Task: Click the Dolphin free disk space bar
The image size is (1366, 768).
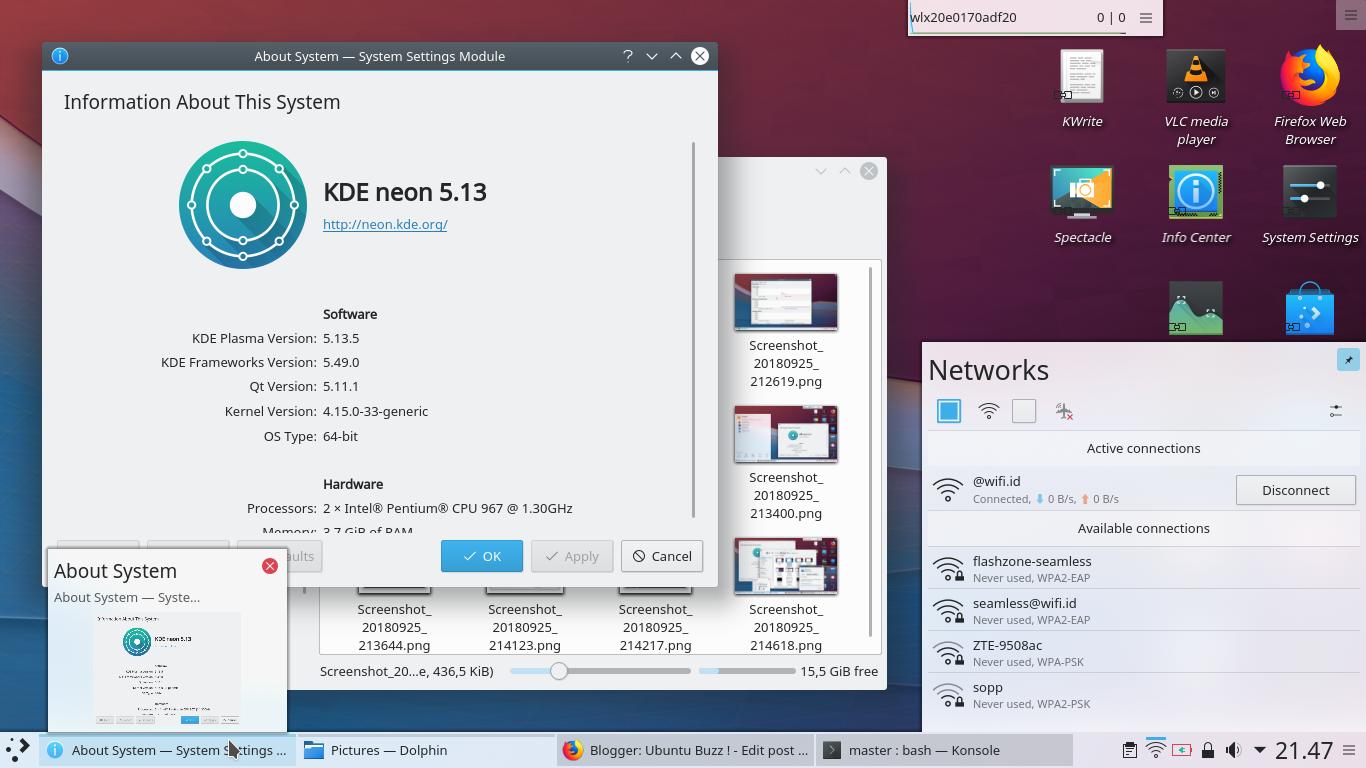Action: (x=746, y=671)
